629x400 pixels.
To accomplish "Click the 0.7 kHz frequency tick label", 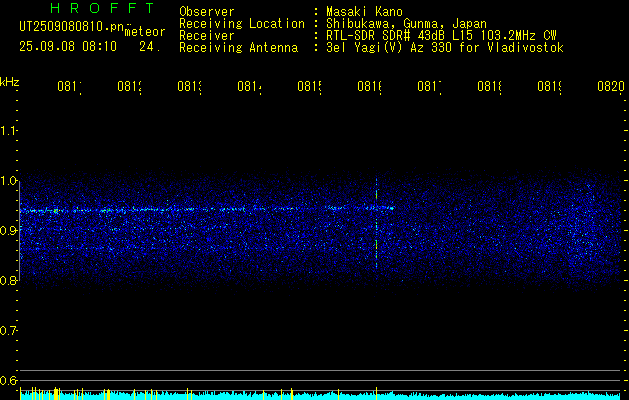I will coord(8,331).
